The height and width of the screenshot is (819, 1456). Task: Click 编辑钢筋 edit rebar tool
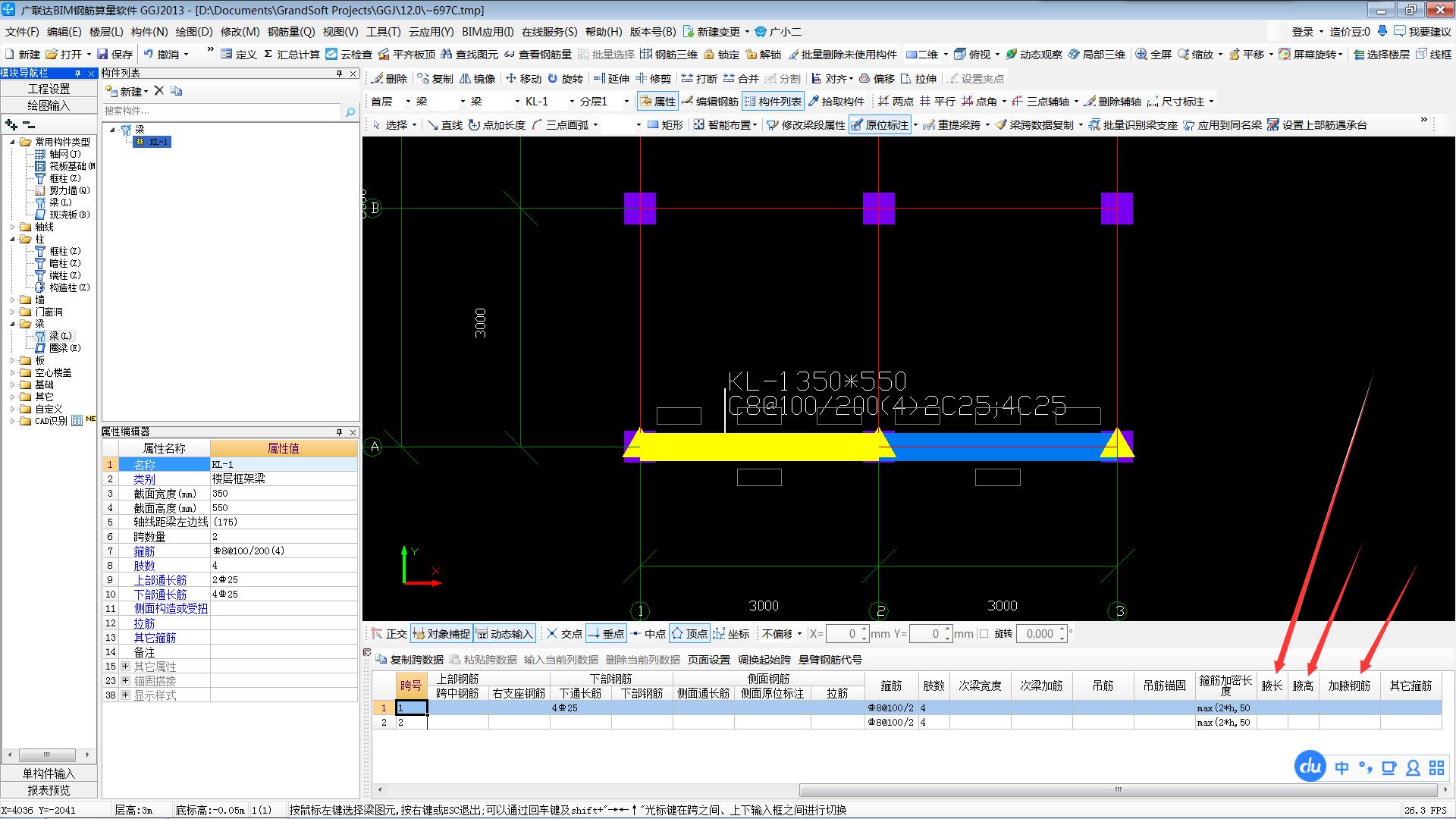710,101
